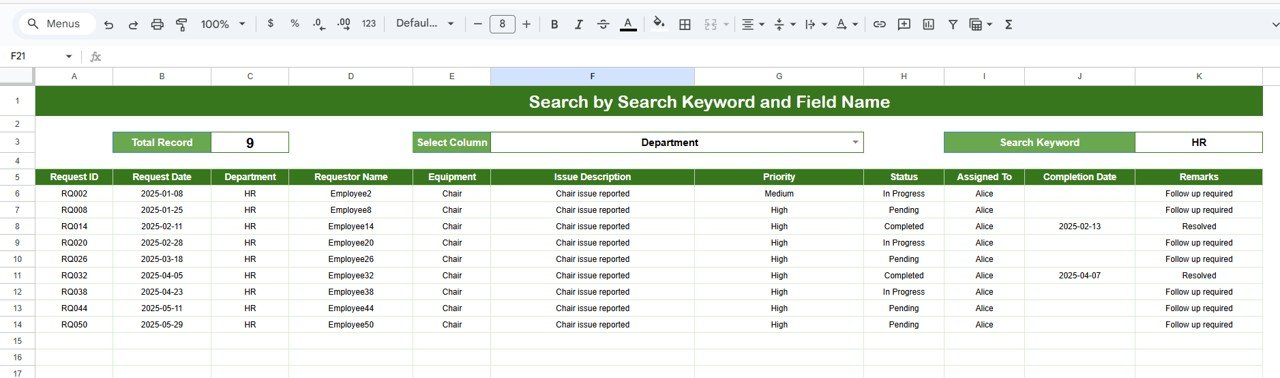Insert a chart via the chart icon

[x=928, y=24]
